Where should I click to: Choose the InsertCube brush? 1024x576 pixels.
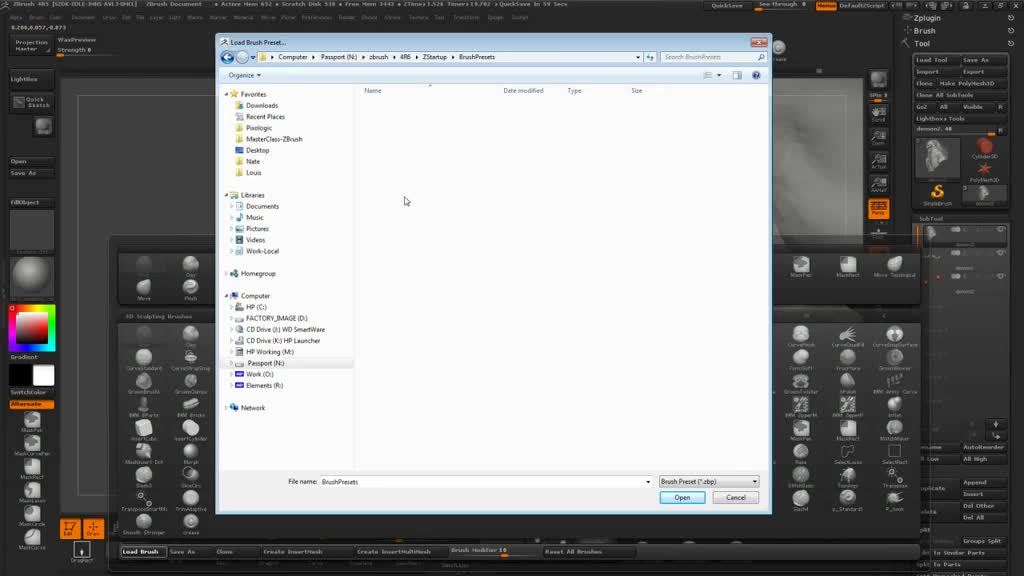tap(144, 428)
